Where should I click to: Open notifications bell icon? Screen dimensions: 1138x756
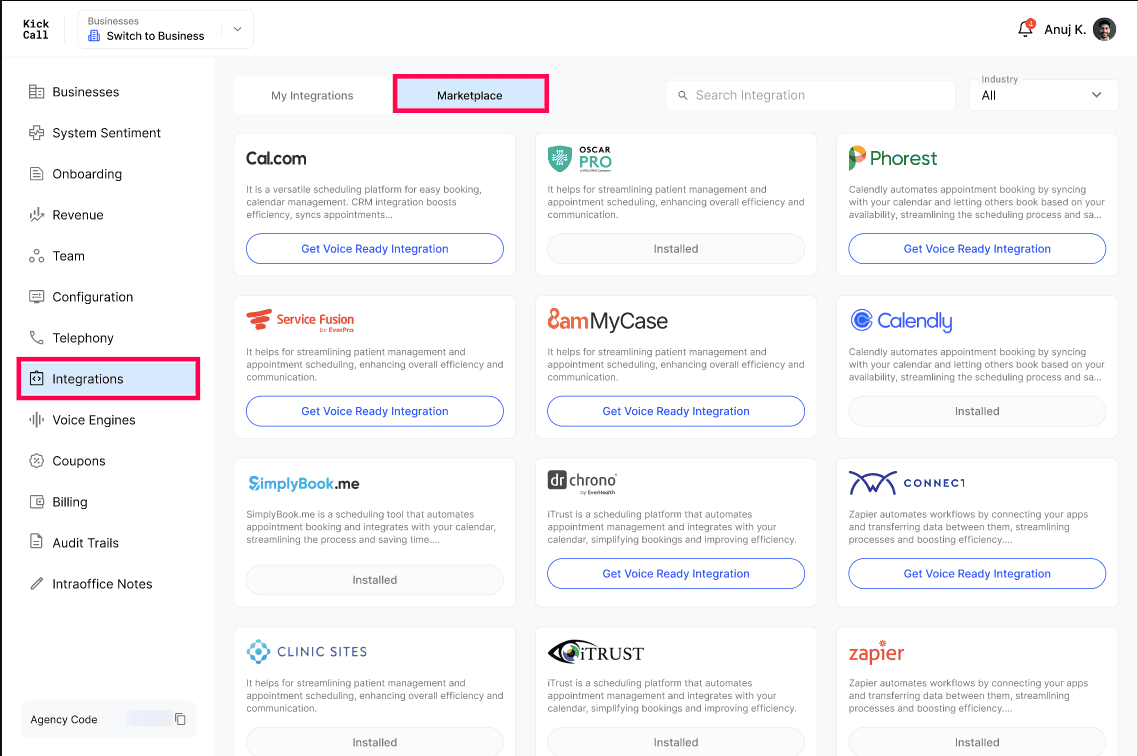1025,29
